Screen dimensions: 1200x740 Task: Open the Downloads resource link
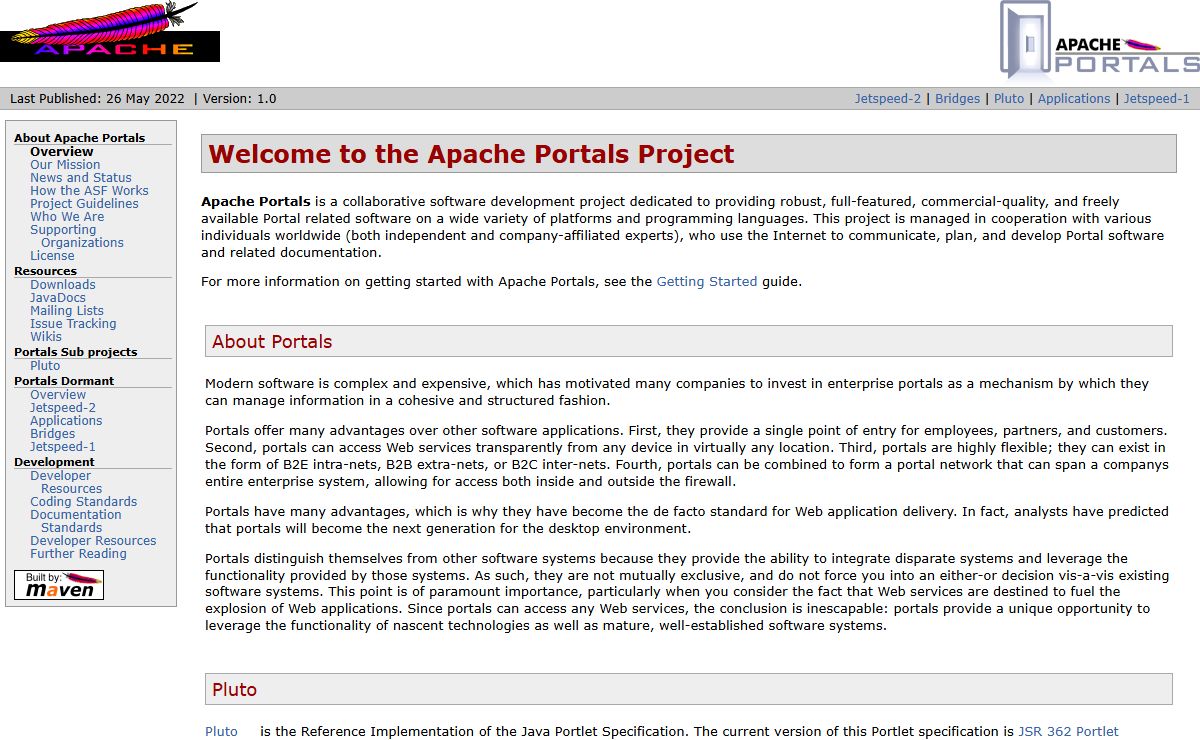coord(63,285)
